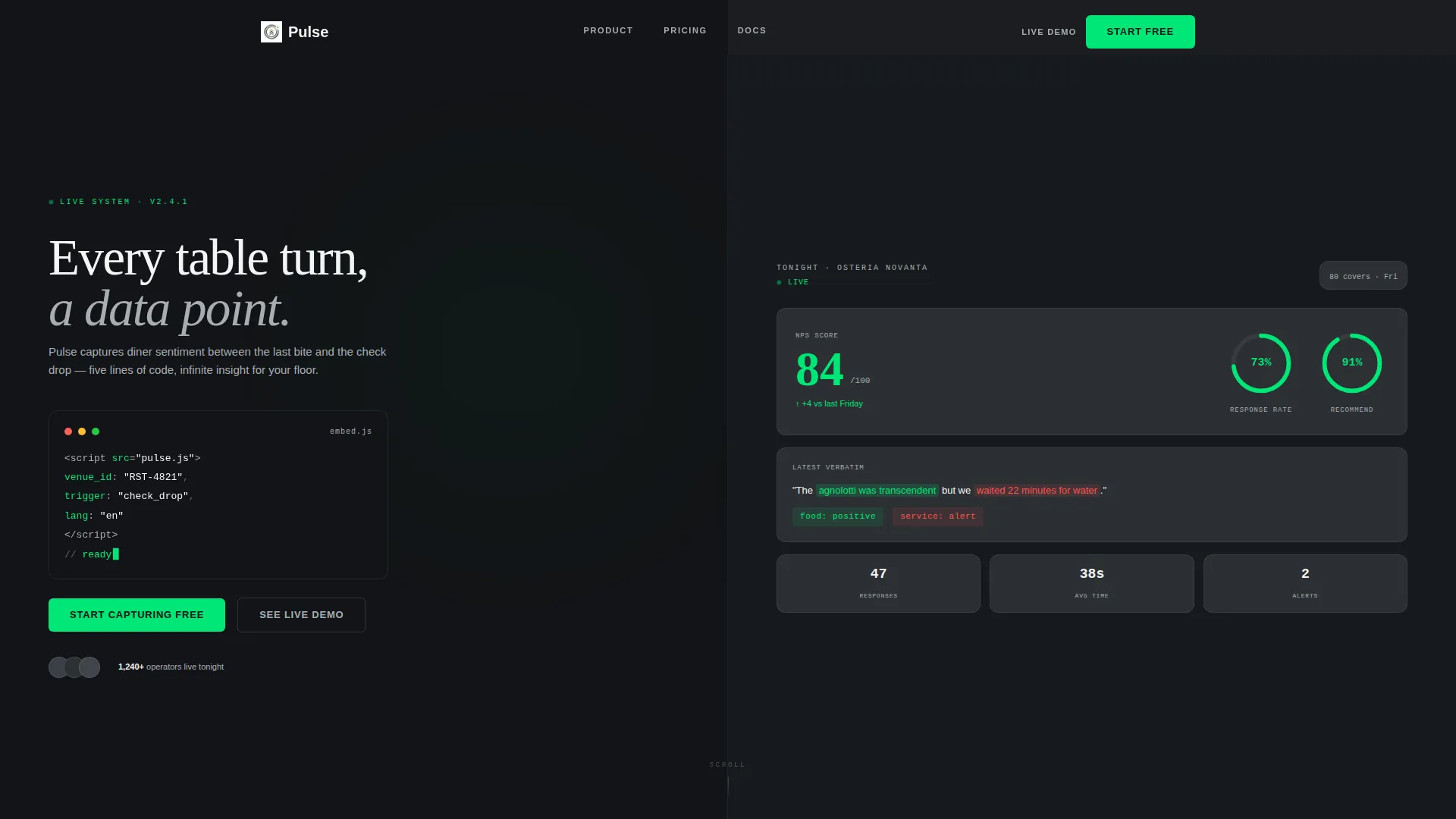Screen dimensions: 1456x819
Task: Click the +4 vs last Friday text
Action: pos(829,404)
